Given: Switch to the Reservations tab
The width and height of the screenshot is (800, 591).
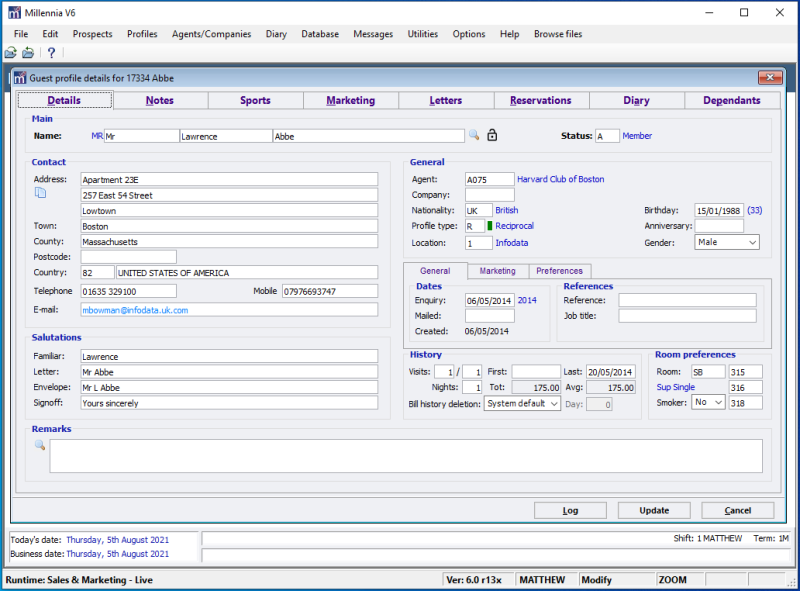Looking at the screenshot, I should pos(540,100).
